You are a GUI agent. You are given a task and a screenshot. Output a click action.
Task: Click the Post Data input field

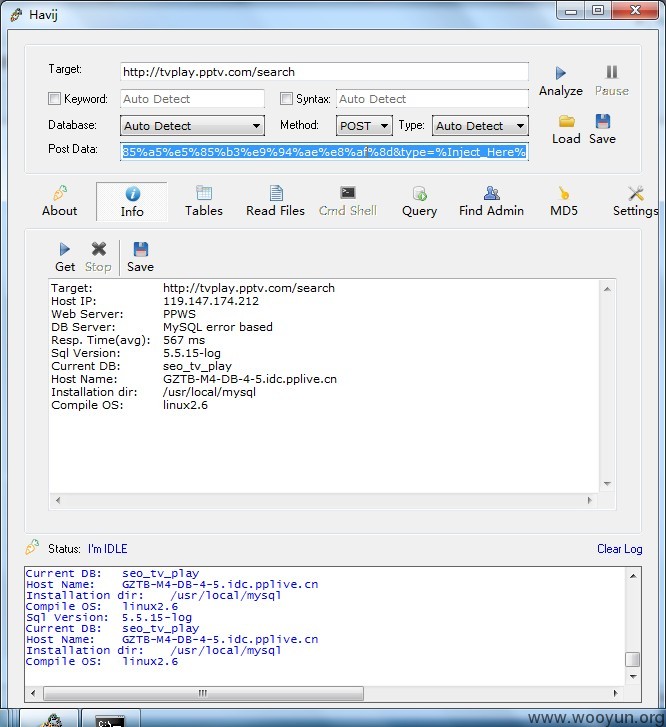pos(324,152)
